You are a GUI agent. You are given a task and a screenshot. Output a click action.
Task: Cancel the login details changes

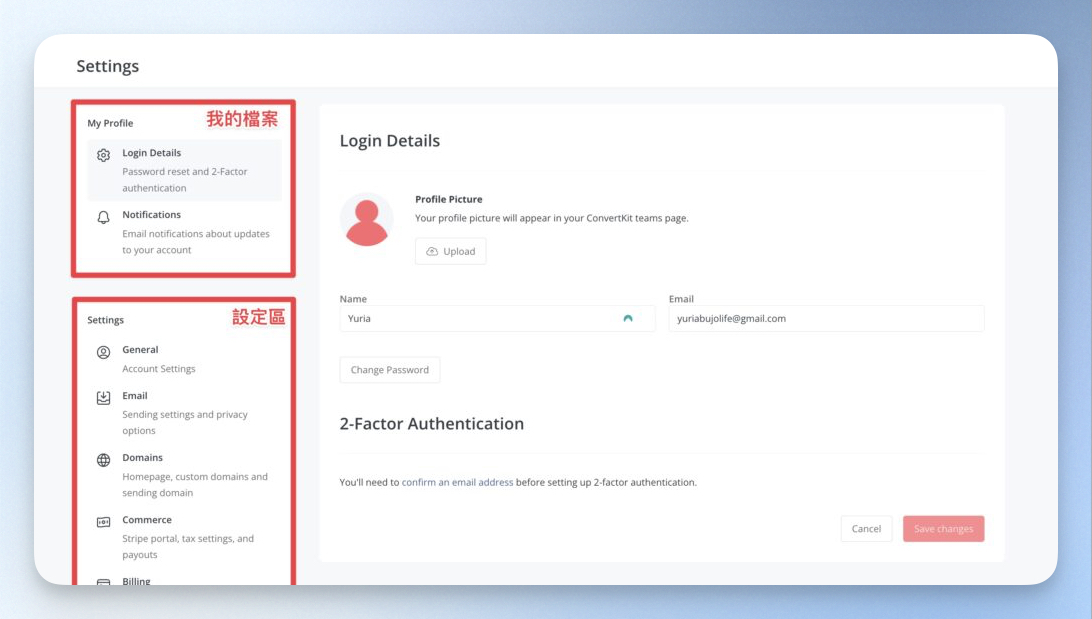tap(866, 528)
